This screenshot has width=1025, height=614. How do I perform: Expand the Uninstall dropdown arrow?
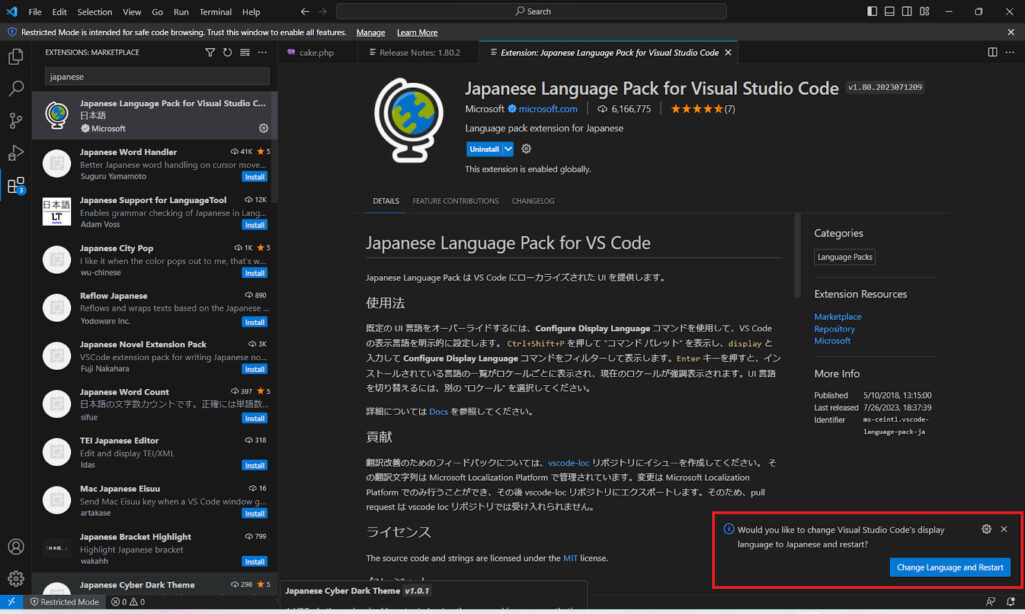(x=508, y=149)
